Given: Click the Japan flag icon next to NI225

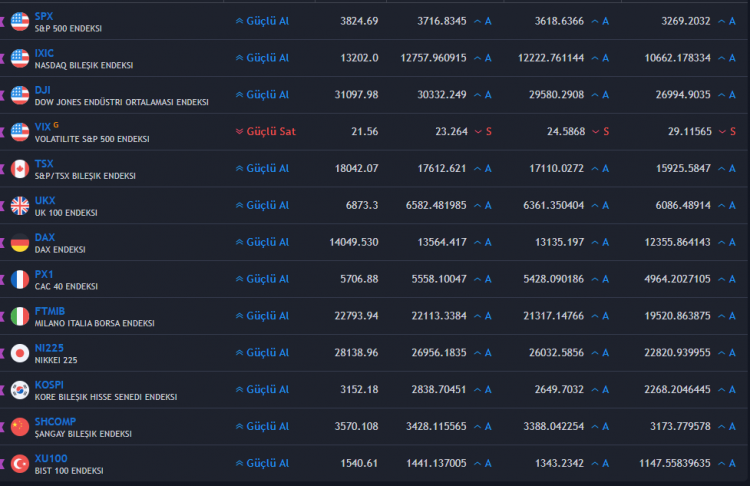Looking at the screenshot, I should click(x=20, y=353).
